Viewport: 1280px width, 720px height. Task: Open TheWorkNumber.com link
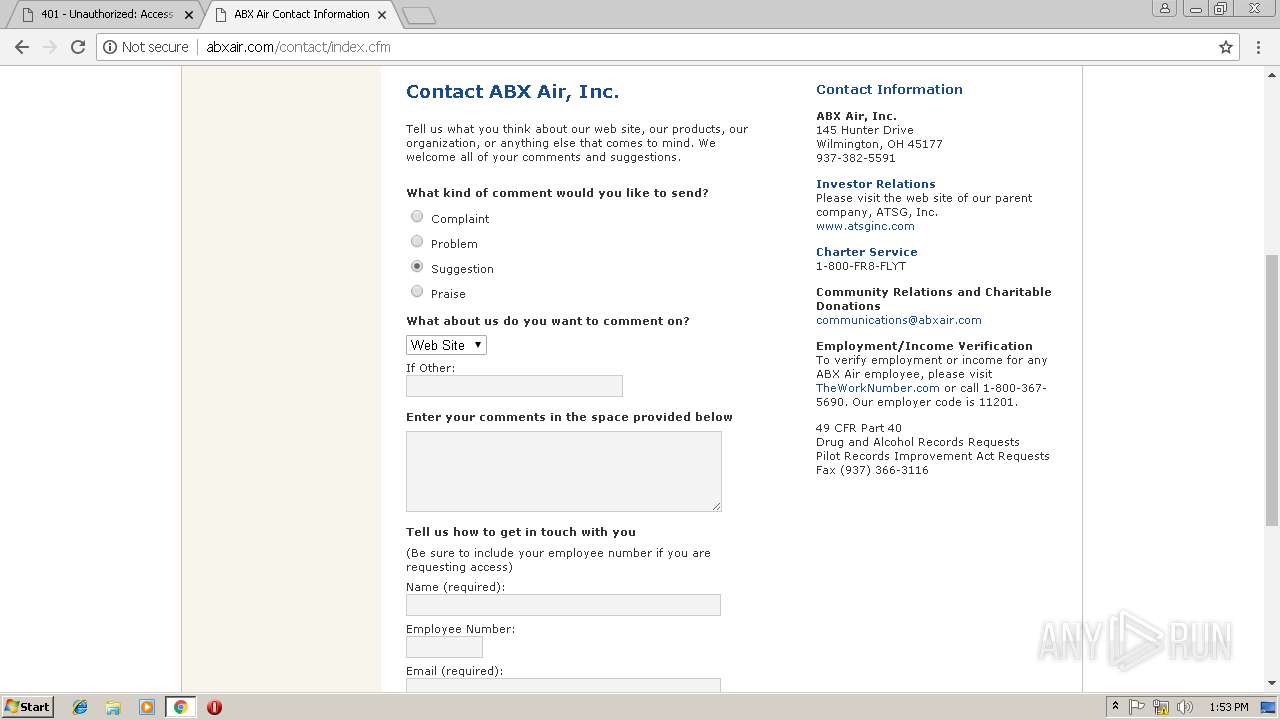pyautogui.click(x=877, y=388)
